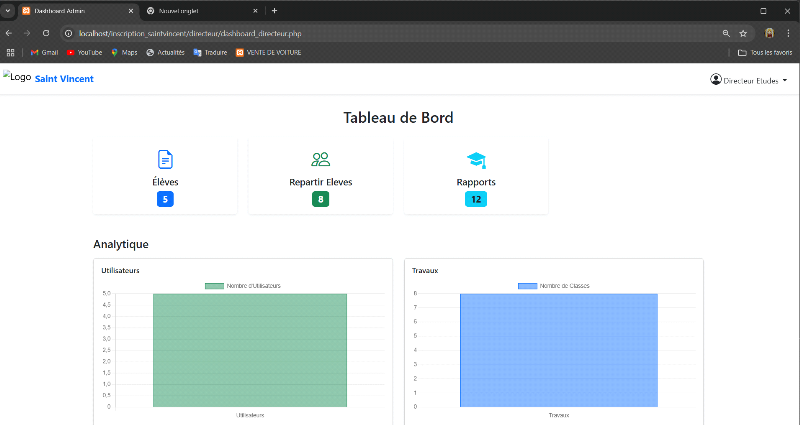Open Actualités bookmark

165,53
